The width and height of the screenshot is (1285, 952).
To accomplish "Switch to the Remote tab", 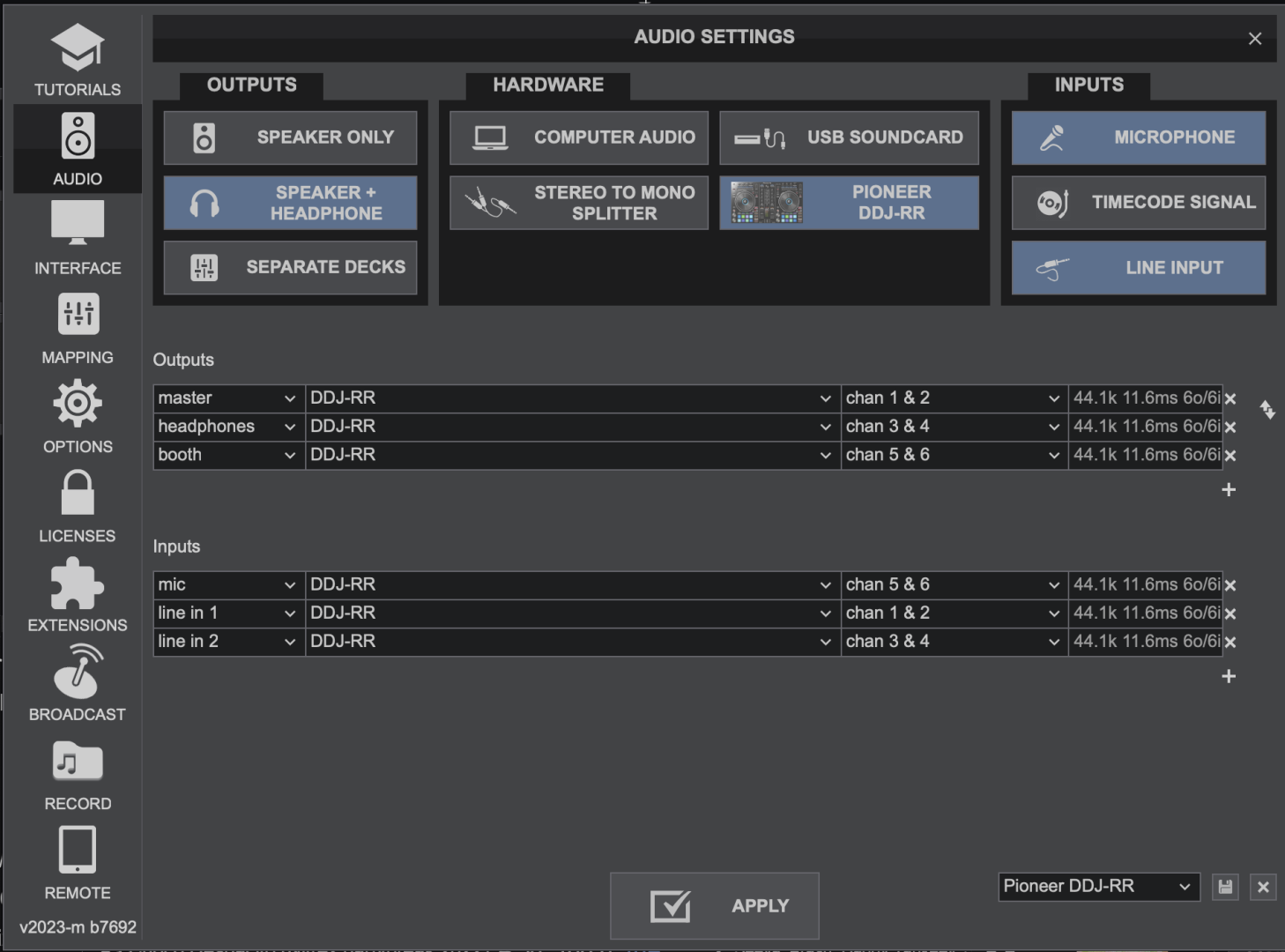I will (78, 863).
